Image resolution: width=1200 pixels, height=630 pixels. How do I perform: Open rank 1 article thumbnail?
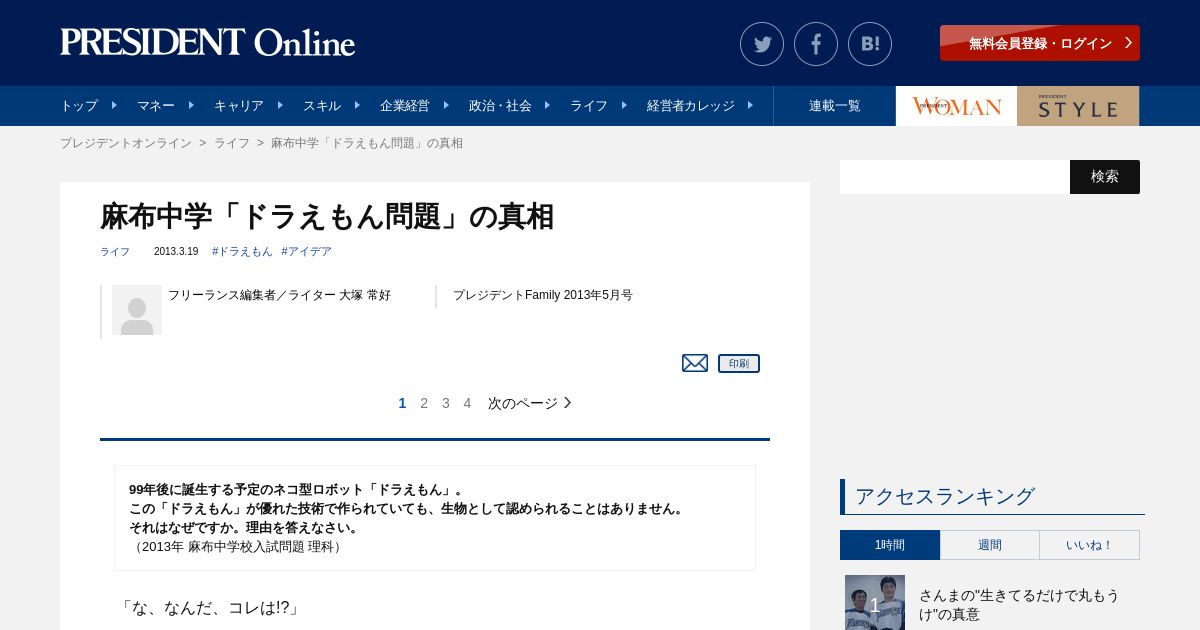(x=875, y=602)
